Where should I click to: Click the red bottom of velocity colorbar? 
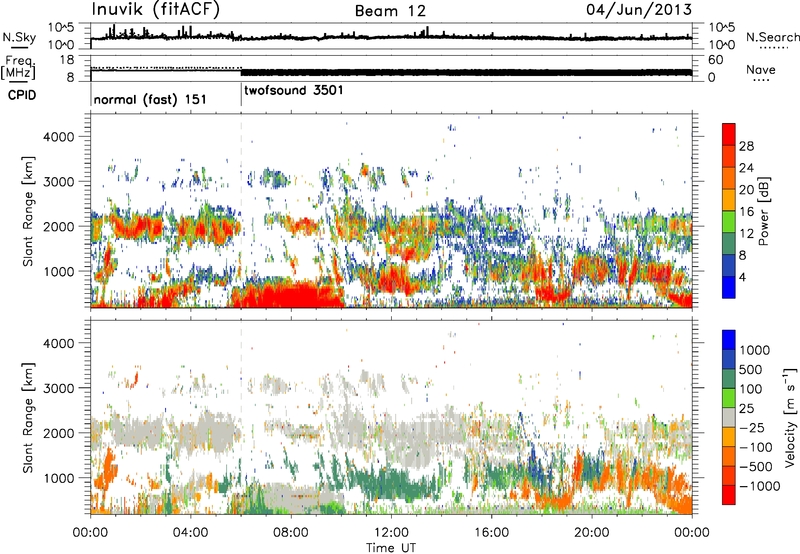tap(729, 495)
